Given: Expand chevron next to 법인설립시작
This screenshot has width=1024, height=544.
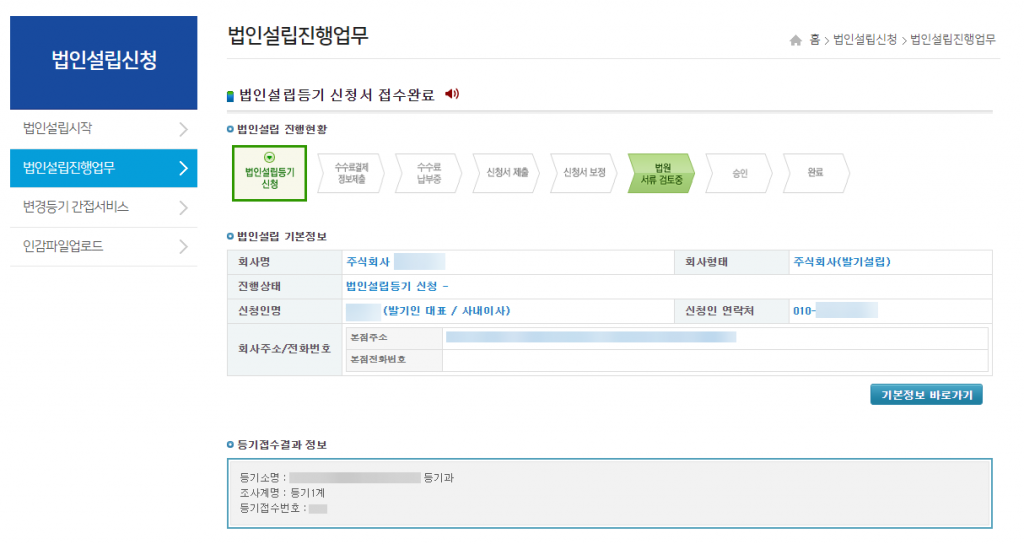Looking at the screenshot, I should [184, 129].
